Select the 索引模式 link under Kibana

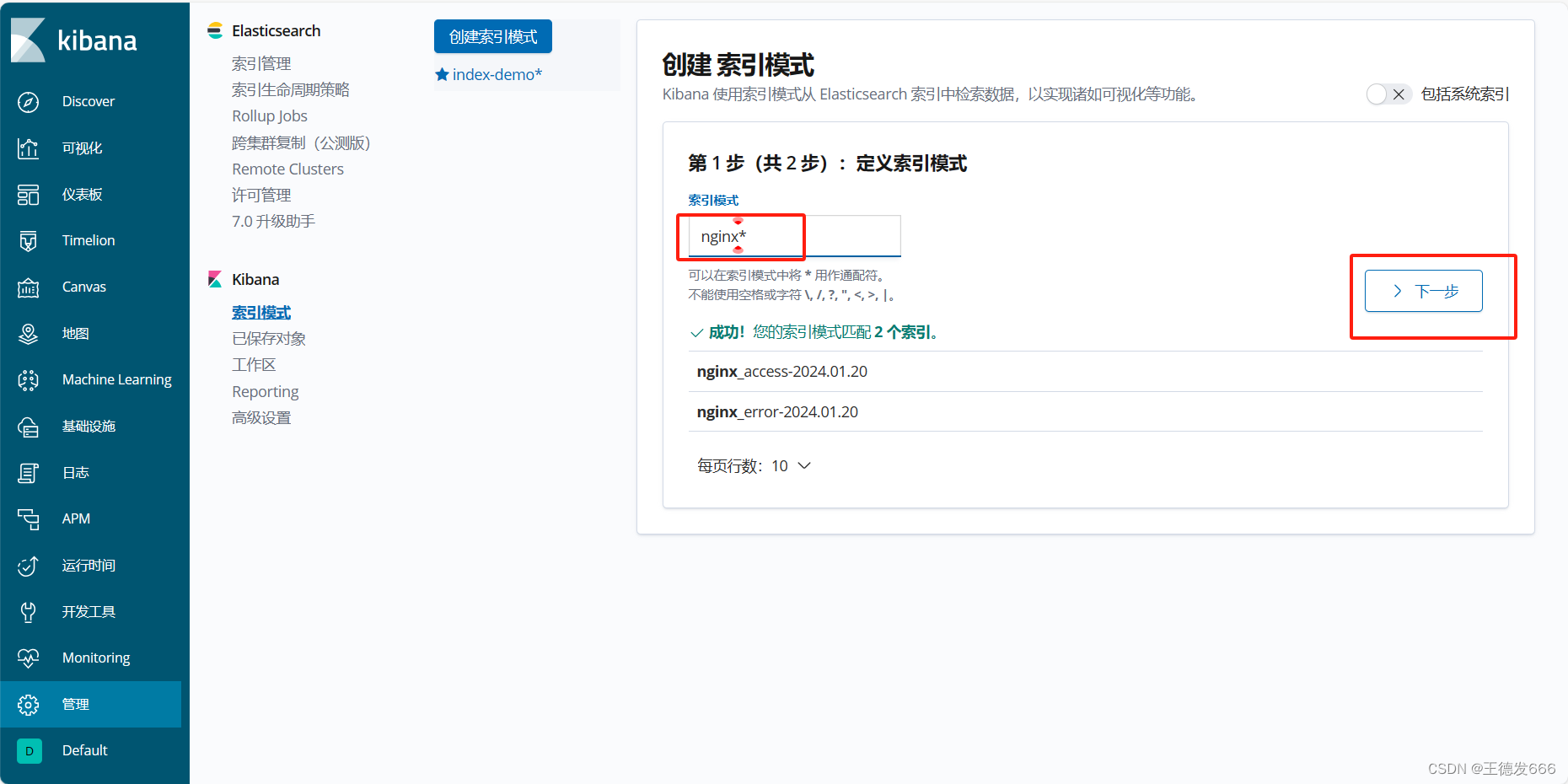pyautogui.click(x=261, y=312)
